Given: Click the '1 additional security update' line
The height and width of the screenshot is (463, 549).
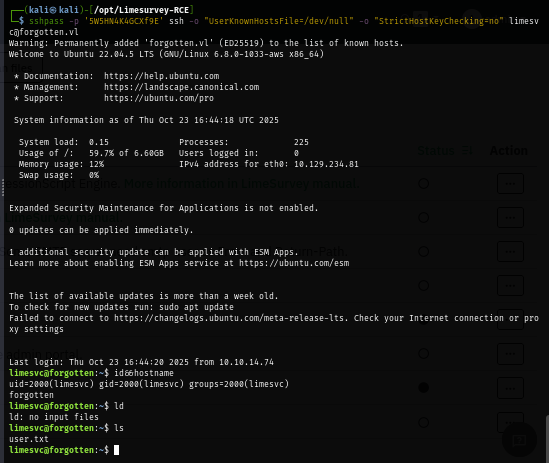Looking at the screenshot, I should pos(154,252).
